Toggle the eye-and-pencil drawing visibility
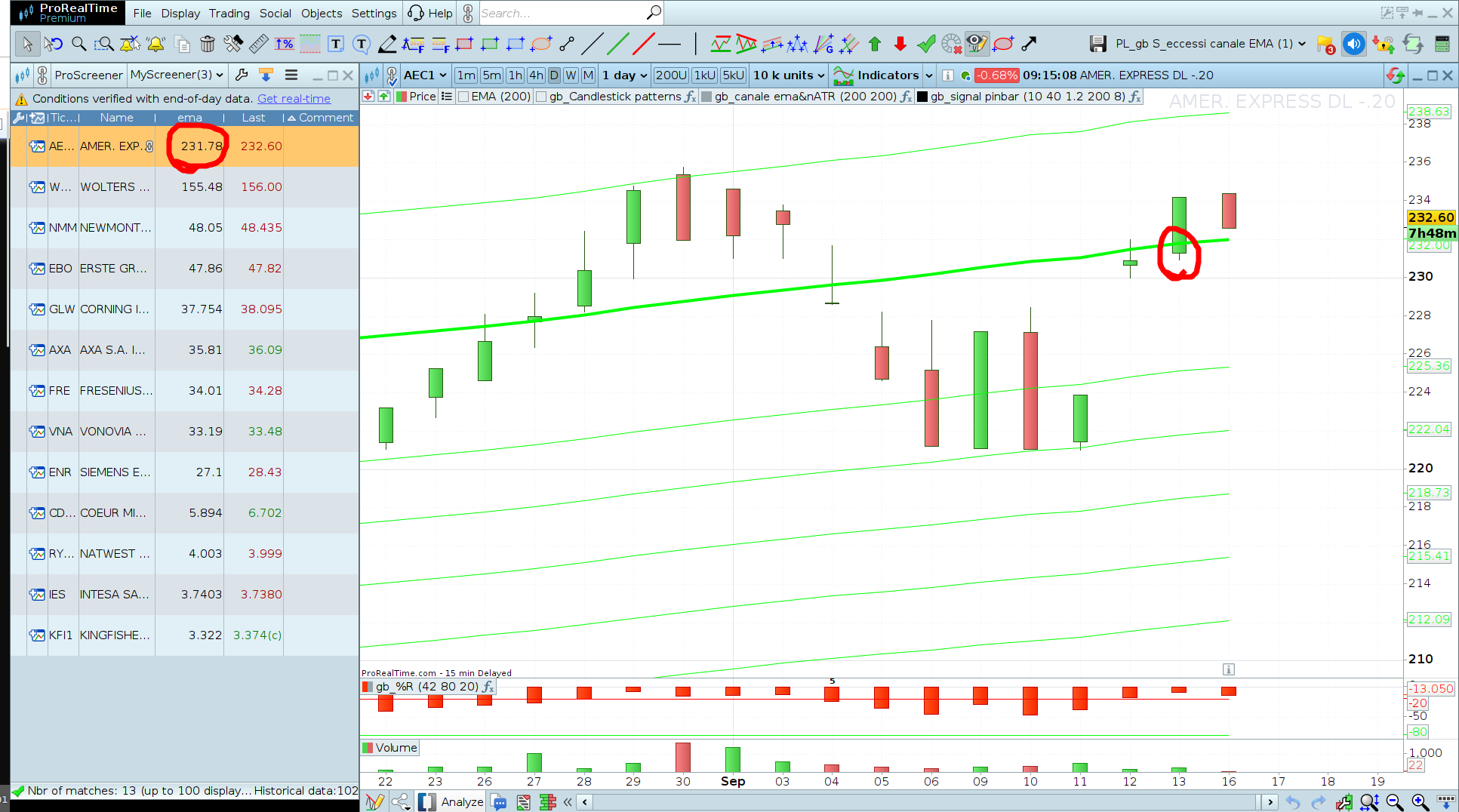 click(x=977, y=44)
